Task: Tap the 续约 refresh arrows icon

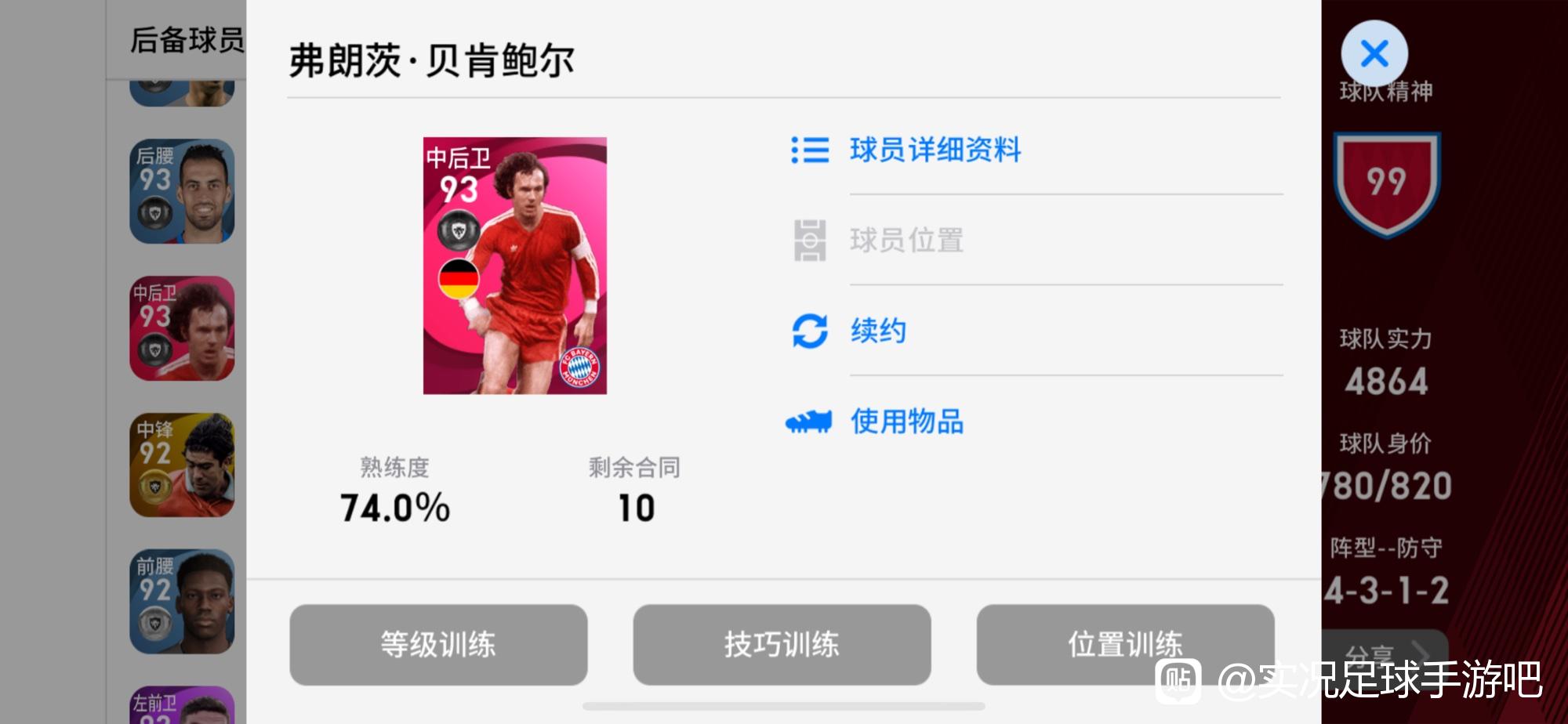Action: 810,331
